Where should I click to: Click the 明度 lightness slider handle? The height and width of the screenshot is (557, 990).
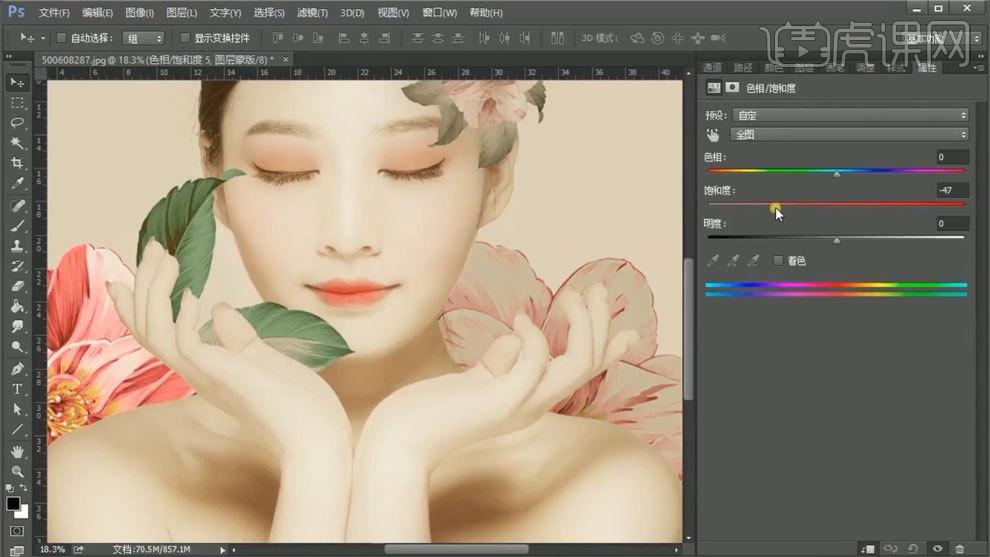coord(836,240)
